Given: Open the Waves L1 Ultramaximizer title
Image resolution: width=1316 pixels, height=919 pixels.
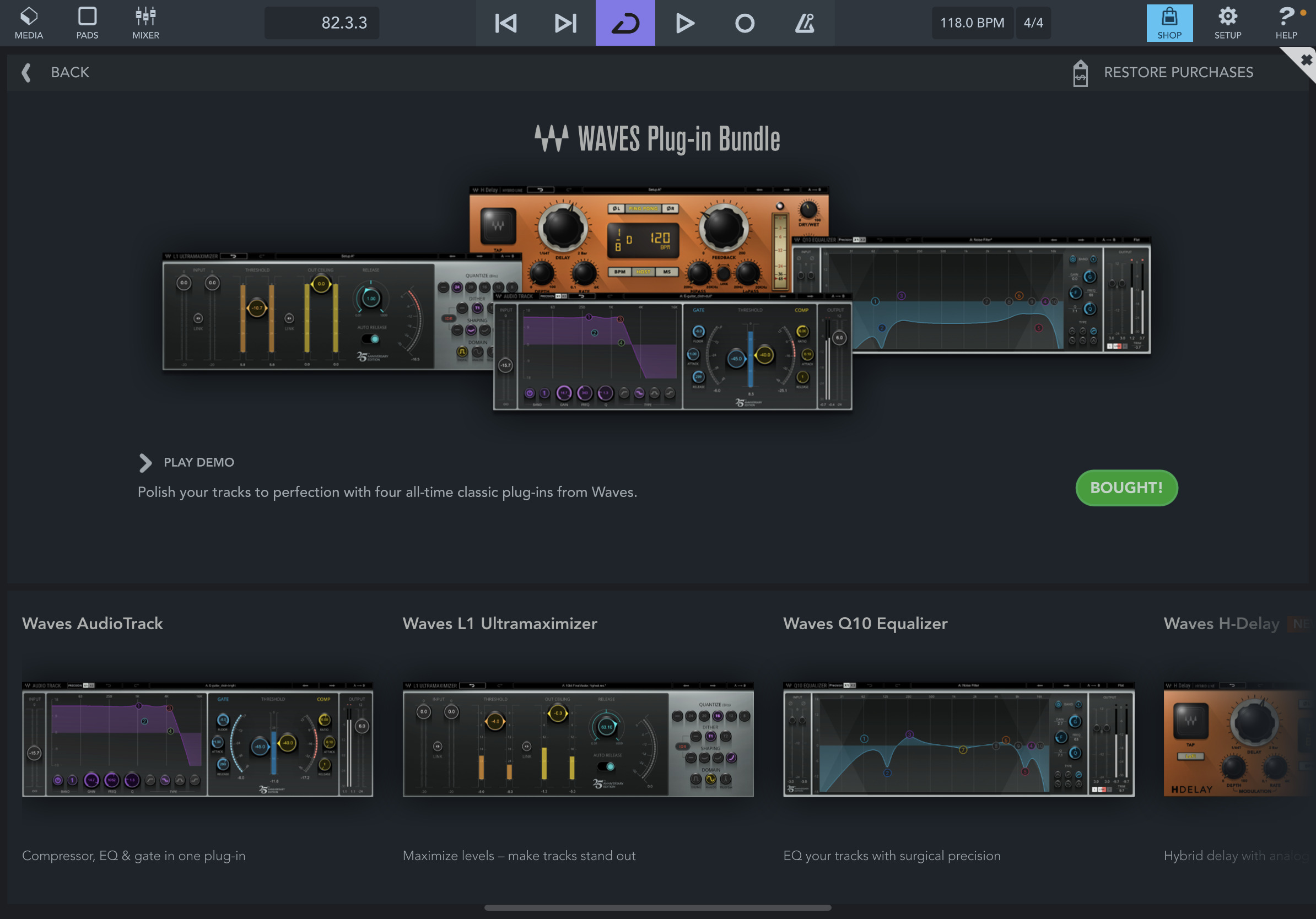Looking at the screenshot, I should click(500, 623).
